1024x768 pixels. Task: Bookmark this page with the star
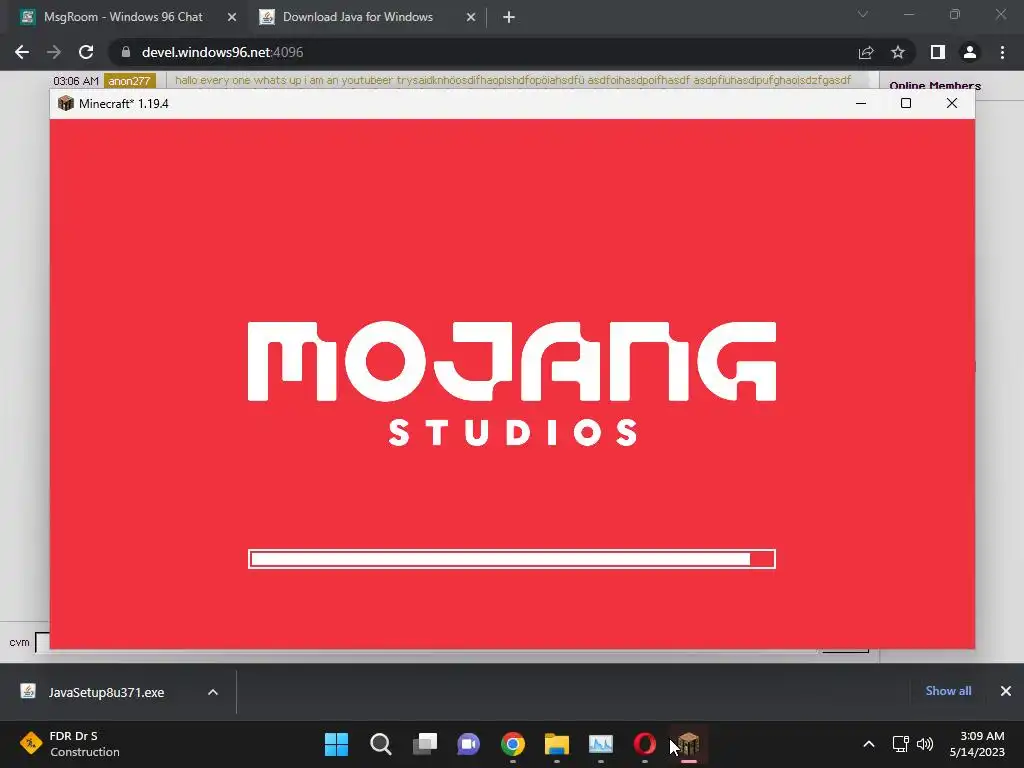point(898,52)
